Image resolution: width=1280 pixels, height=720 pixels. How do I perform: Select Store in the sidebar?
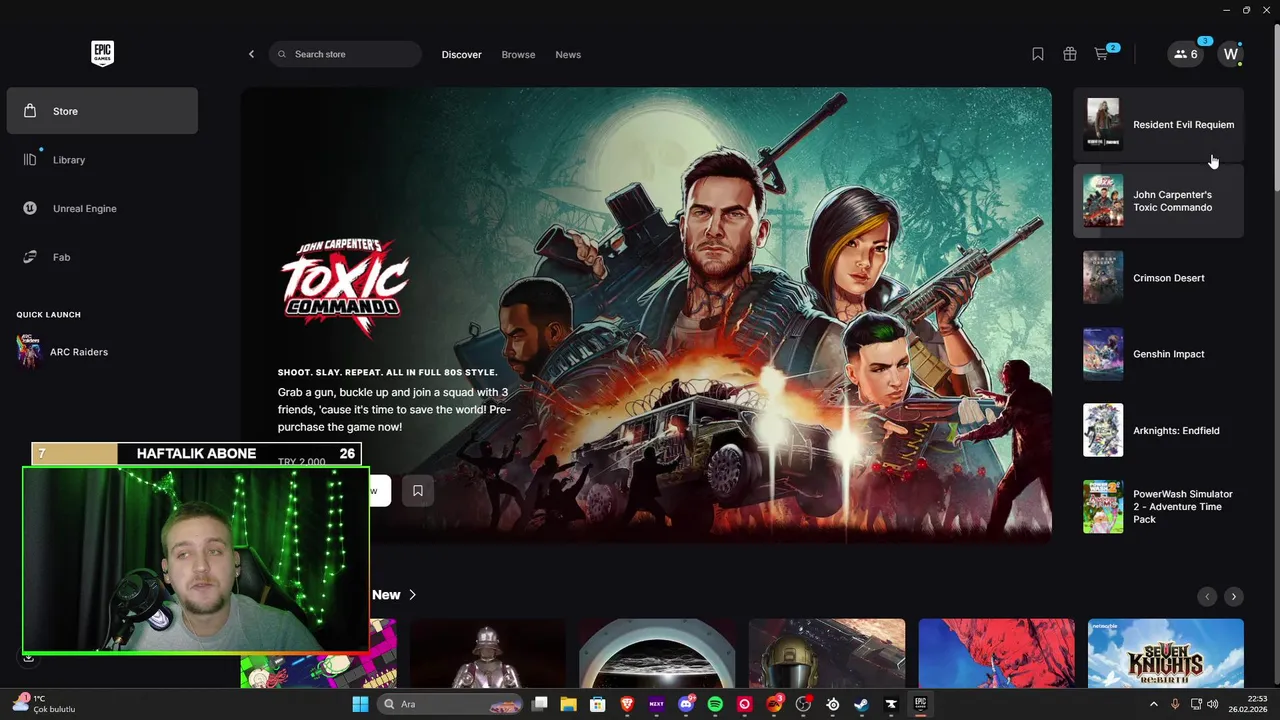coord(102,111)
